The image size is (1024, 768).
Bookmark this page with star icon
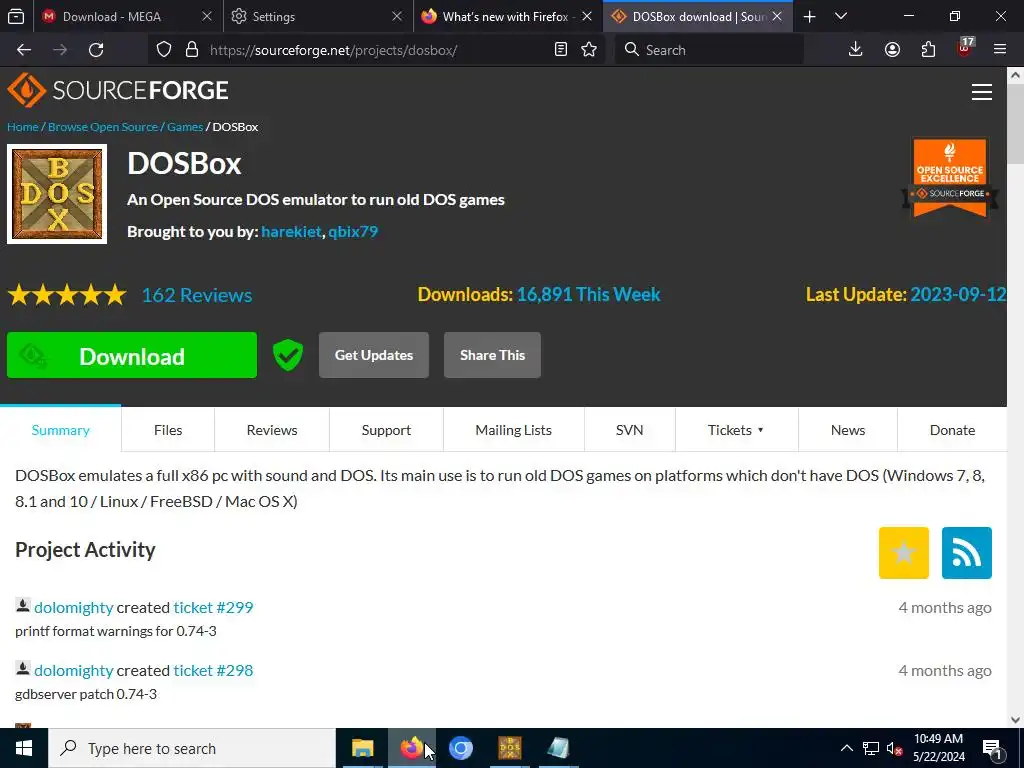[589, 50]
